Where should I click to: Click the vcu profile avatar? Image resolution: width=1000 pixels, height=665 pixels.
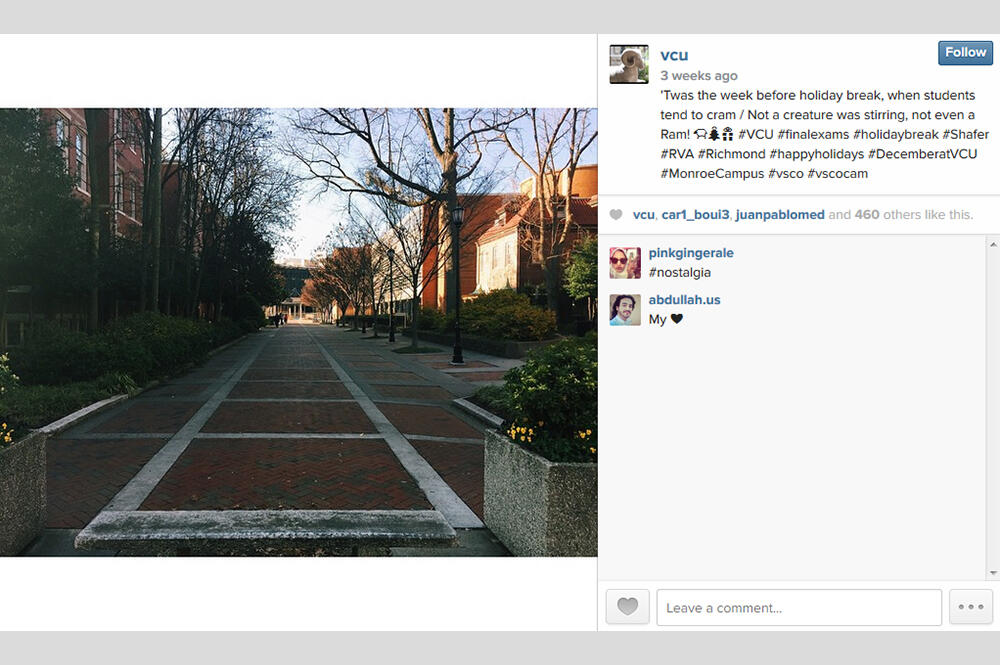pos(629,64)
